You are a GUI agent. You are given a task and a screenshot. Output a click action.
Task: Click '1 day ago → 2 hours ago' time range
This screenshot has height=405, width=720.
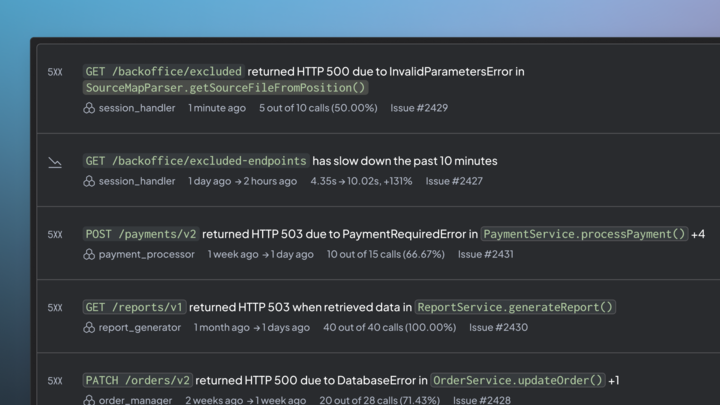[x=242, y=181]
